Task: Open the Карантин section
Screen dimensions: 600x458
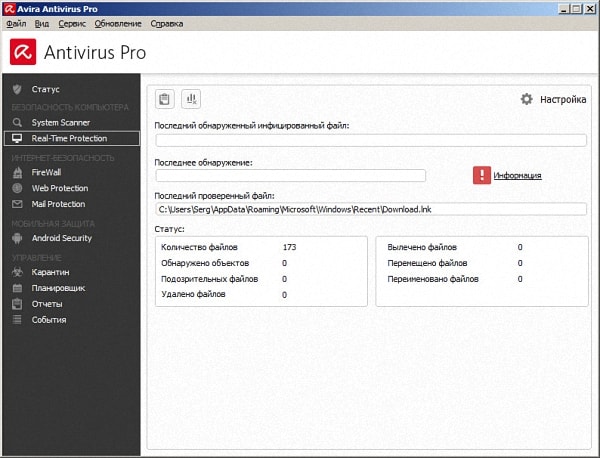Action: click(51, 271)
